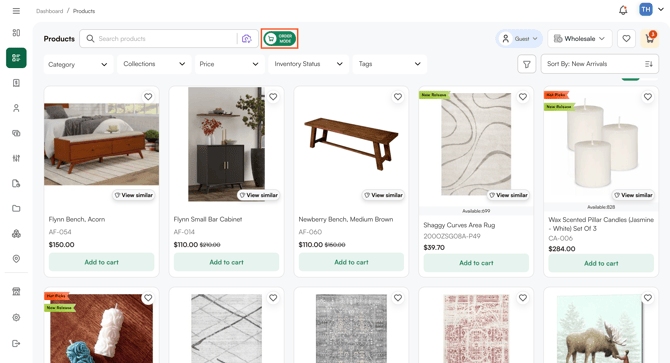Open the Guest customer dropdown
Viewport: 670px width, 363px height.
coord(519,39)
